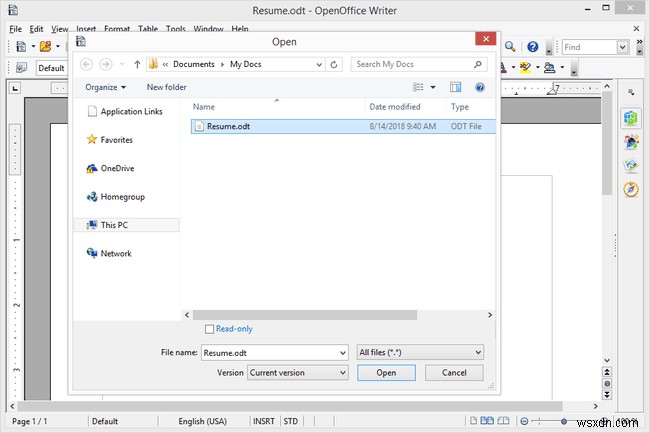650x433 pixels.
Task: Open the sidebar Gallery icon
Action: [x=631, y=166]
